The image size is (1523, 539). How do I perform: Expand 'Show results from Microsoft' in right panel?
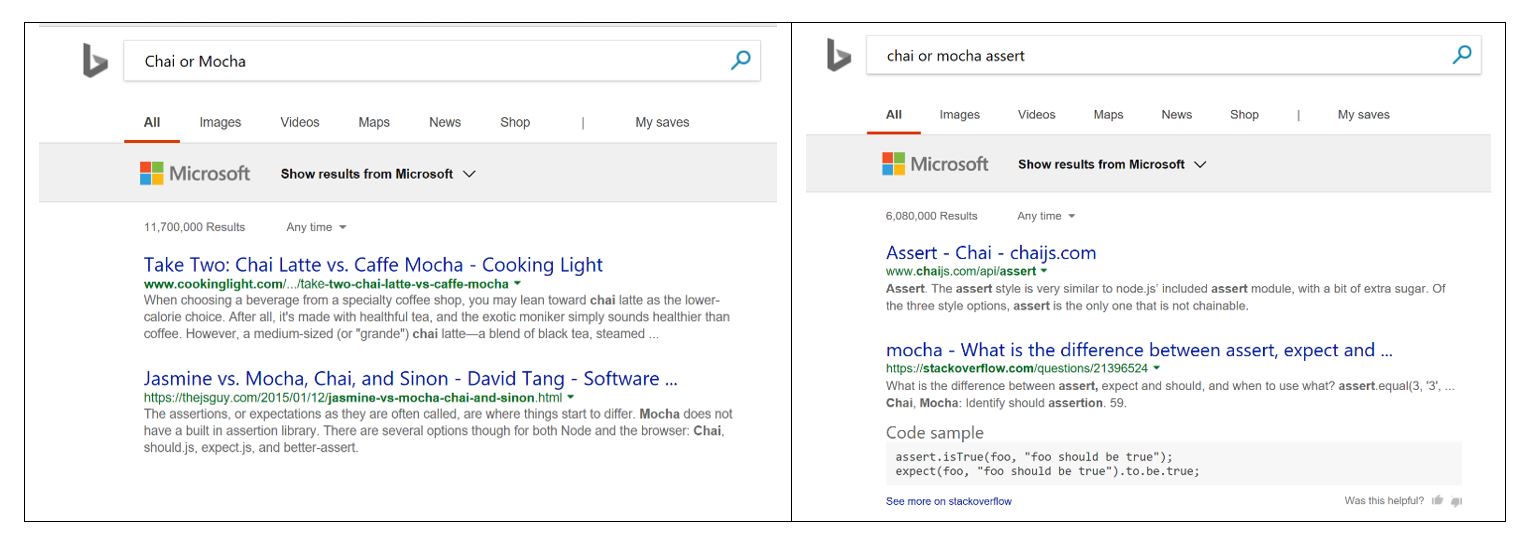1112,164
